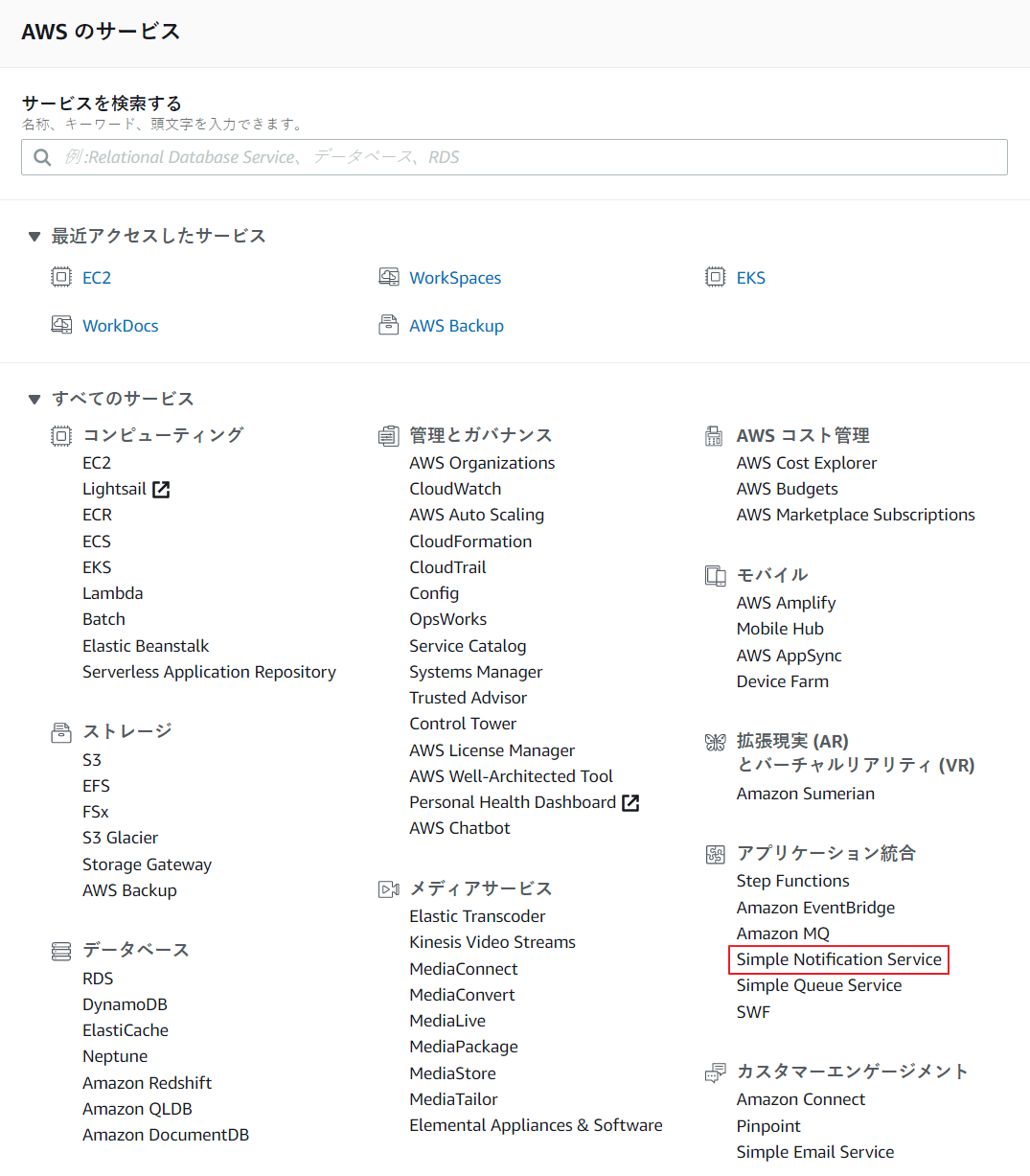
Task: Focus the service search input field
Action: [527, 157]
